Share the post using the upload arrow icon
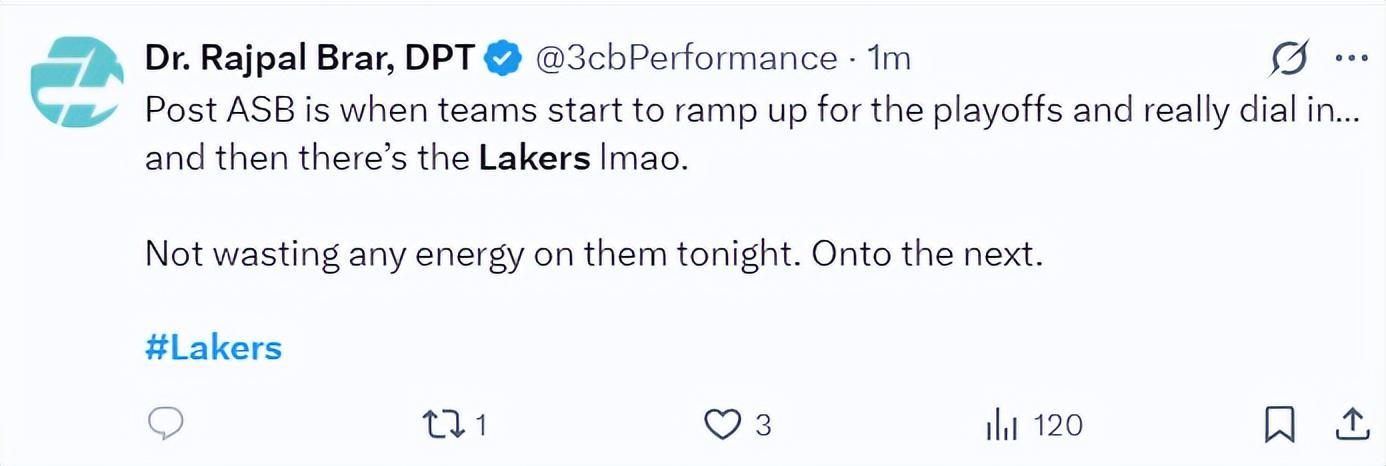The image size is (1386, 466). [1351, 426]
